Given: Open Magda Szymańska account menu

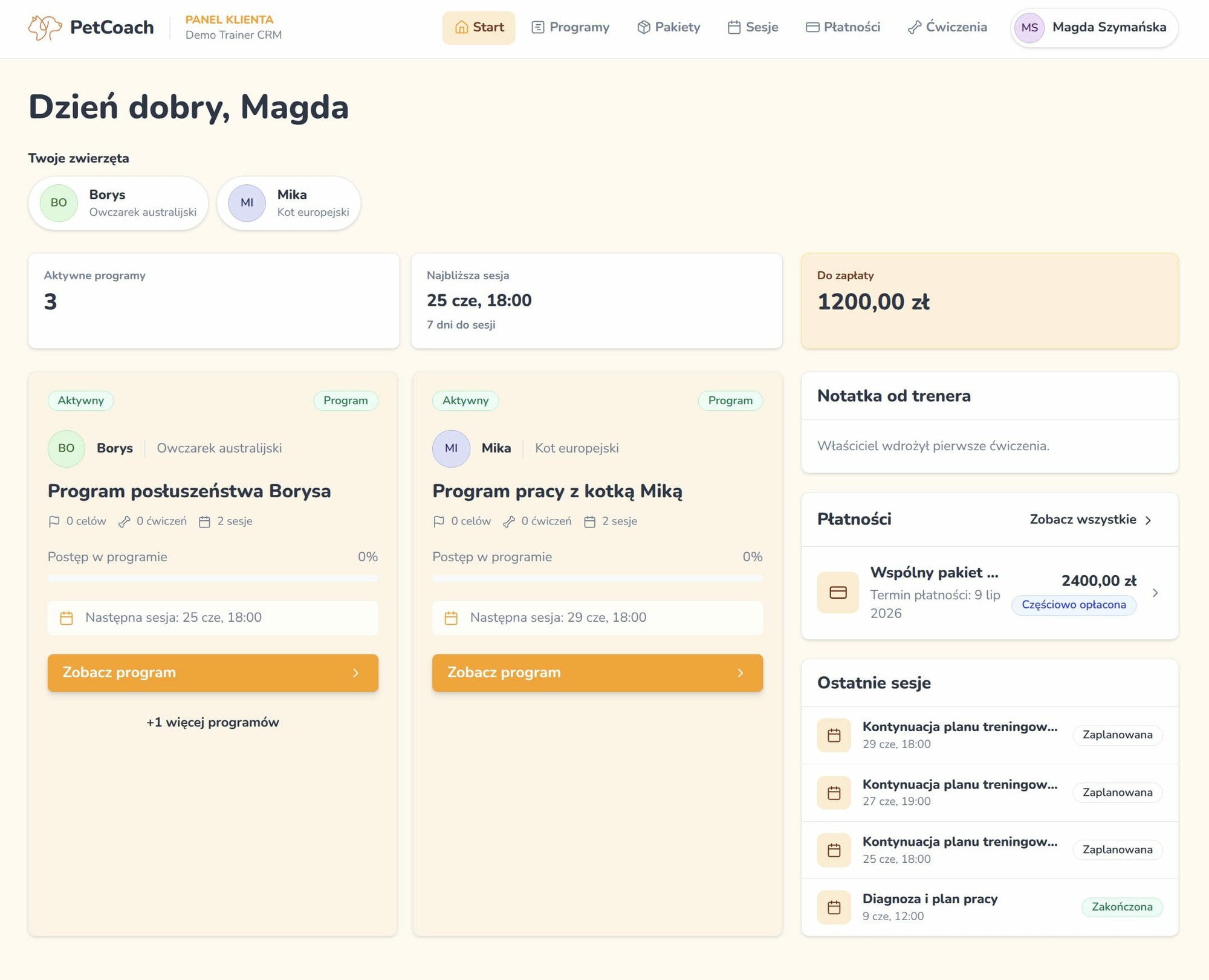Looking at the screenshot, I should tap(1094, 28).
